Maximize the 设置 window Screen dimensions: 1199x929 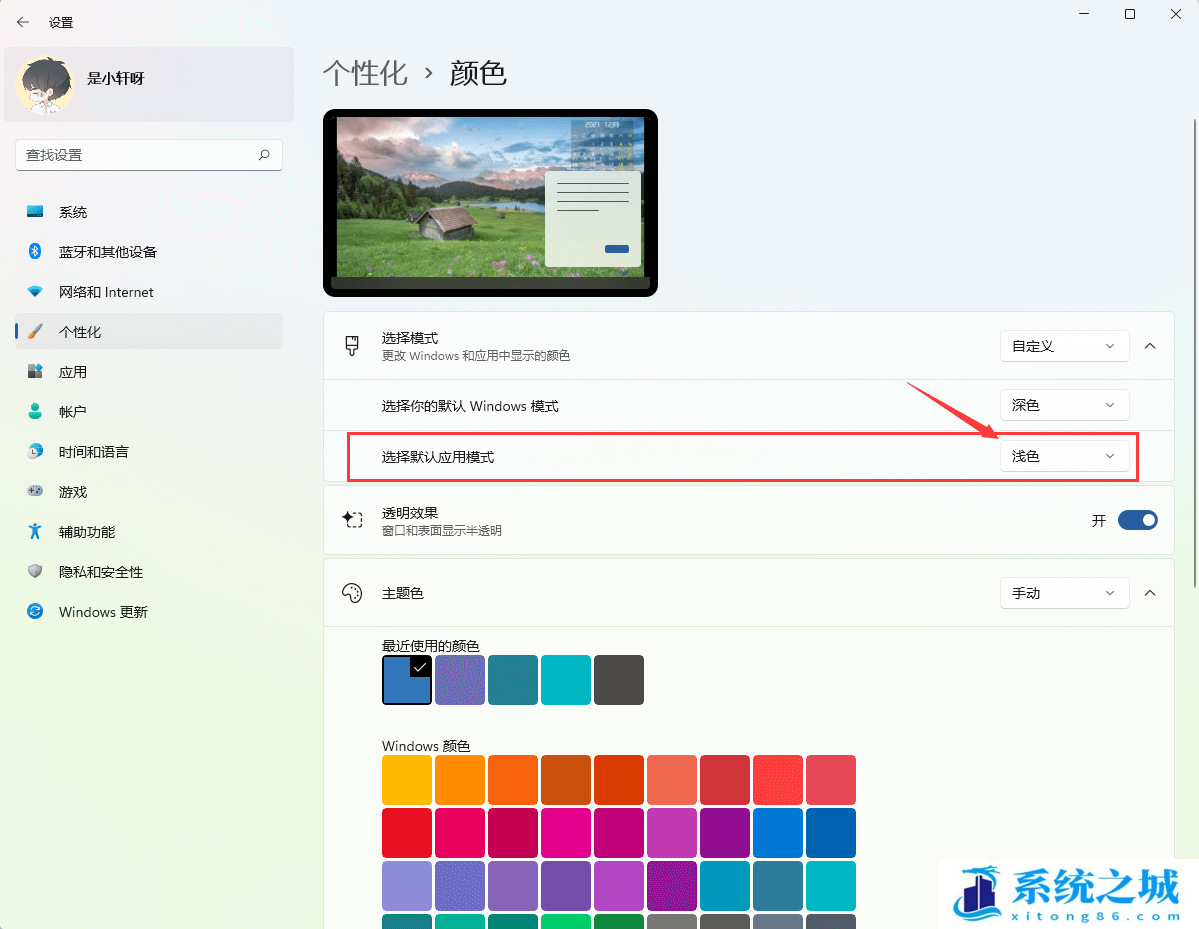[x=1129, y=15]
